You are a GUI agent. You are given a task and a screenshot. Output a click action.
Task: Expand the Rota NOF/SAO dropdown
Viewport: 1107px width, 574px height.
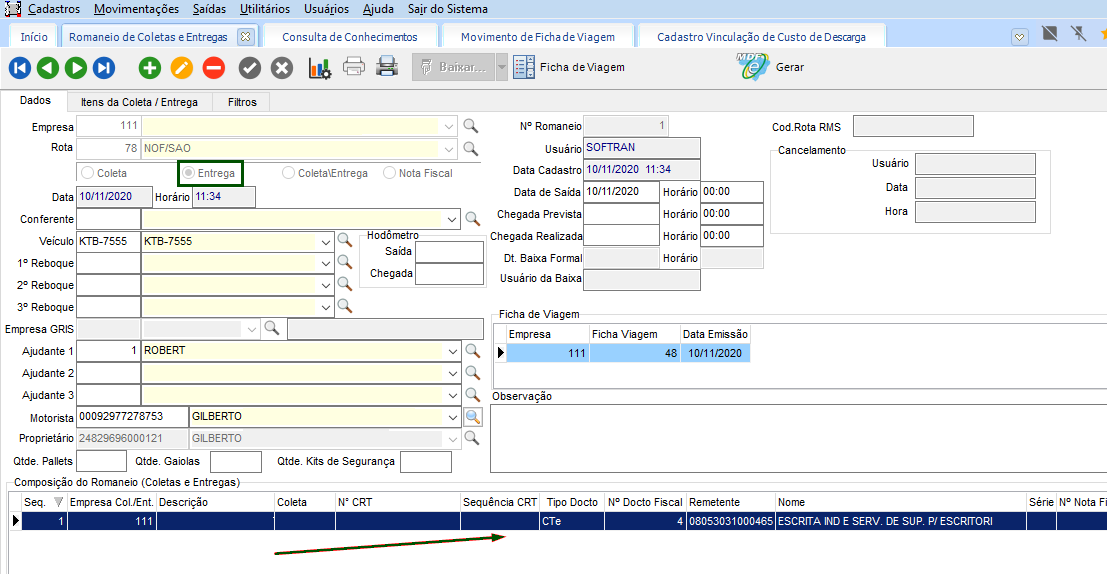click(449, 149)
